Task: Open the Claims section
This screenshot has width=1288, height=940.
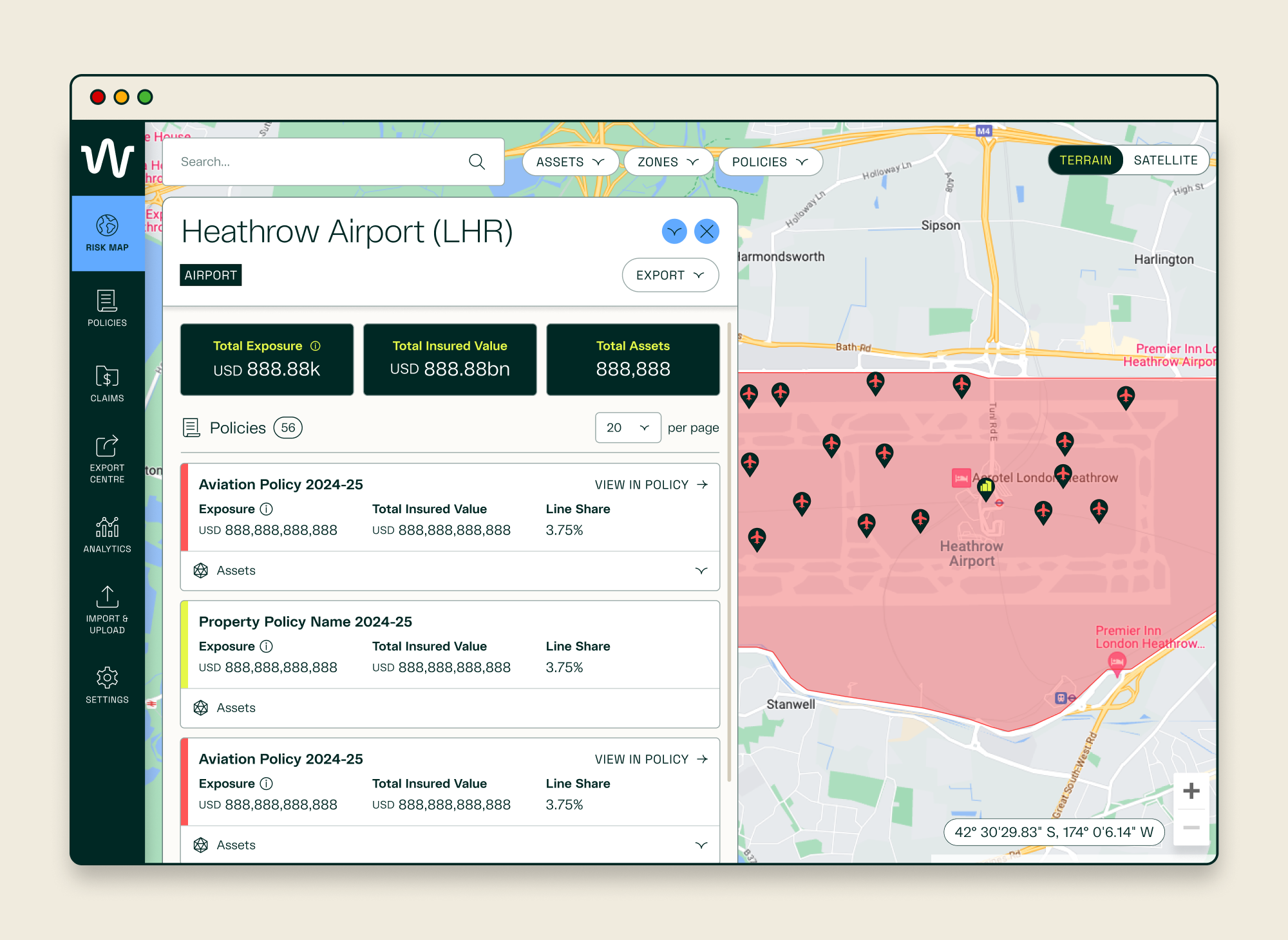Action: point(108,384)
